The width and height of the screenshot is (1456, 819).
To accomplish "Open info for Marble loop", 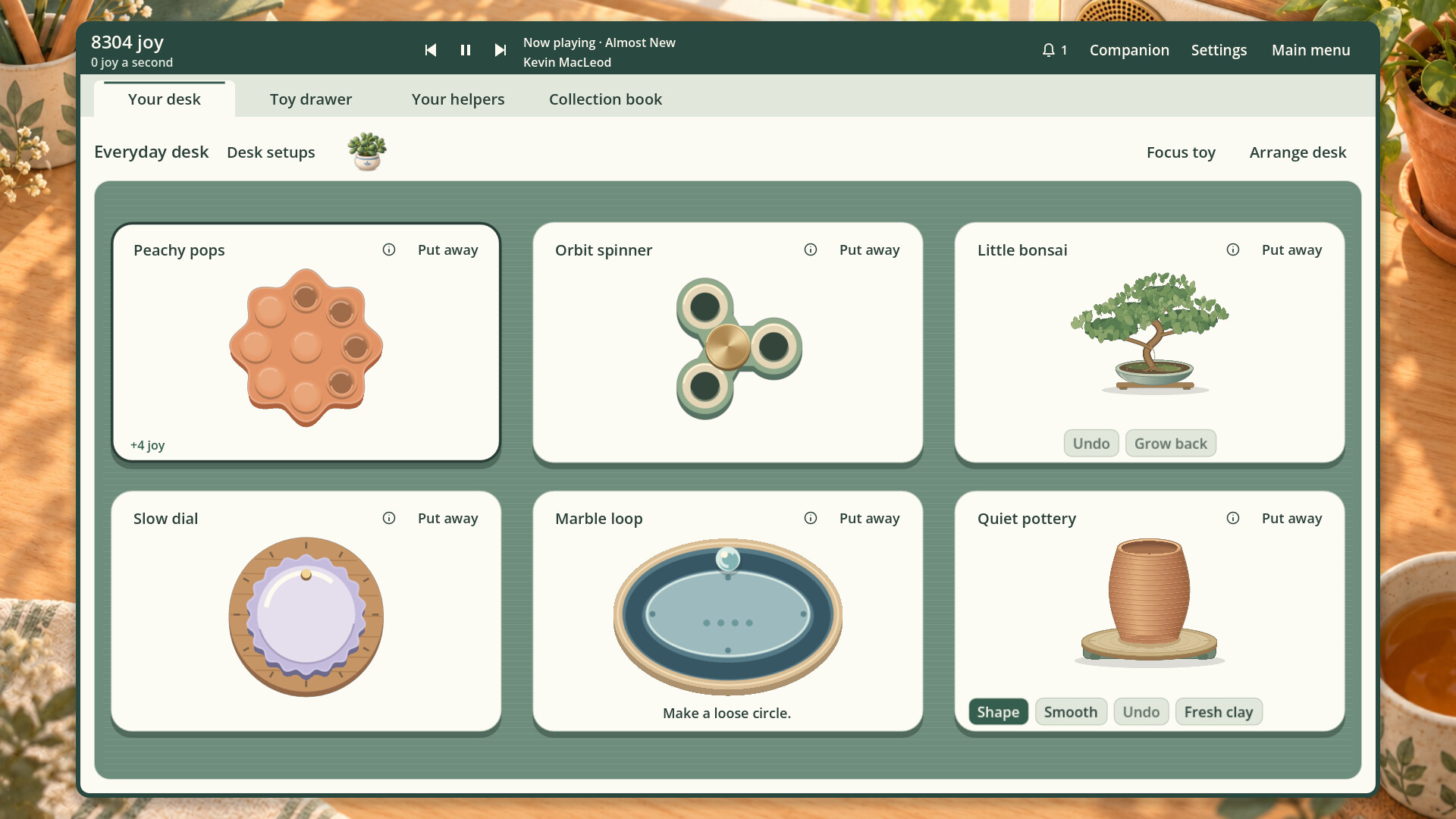I will [811, 518].
